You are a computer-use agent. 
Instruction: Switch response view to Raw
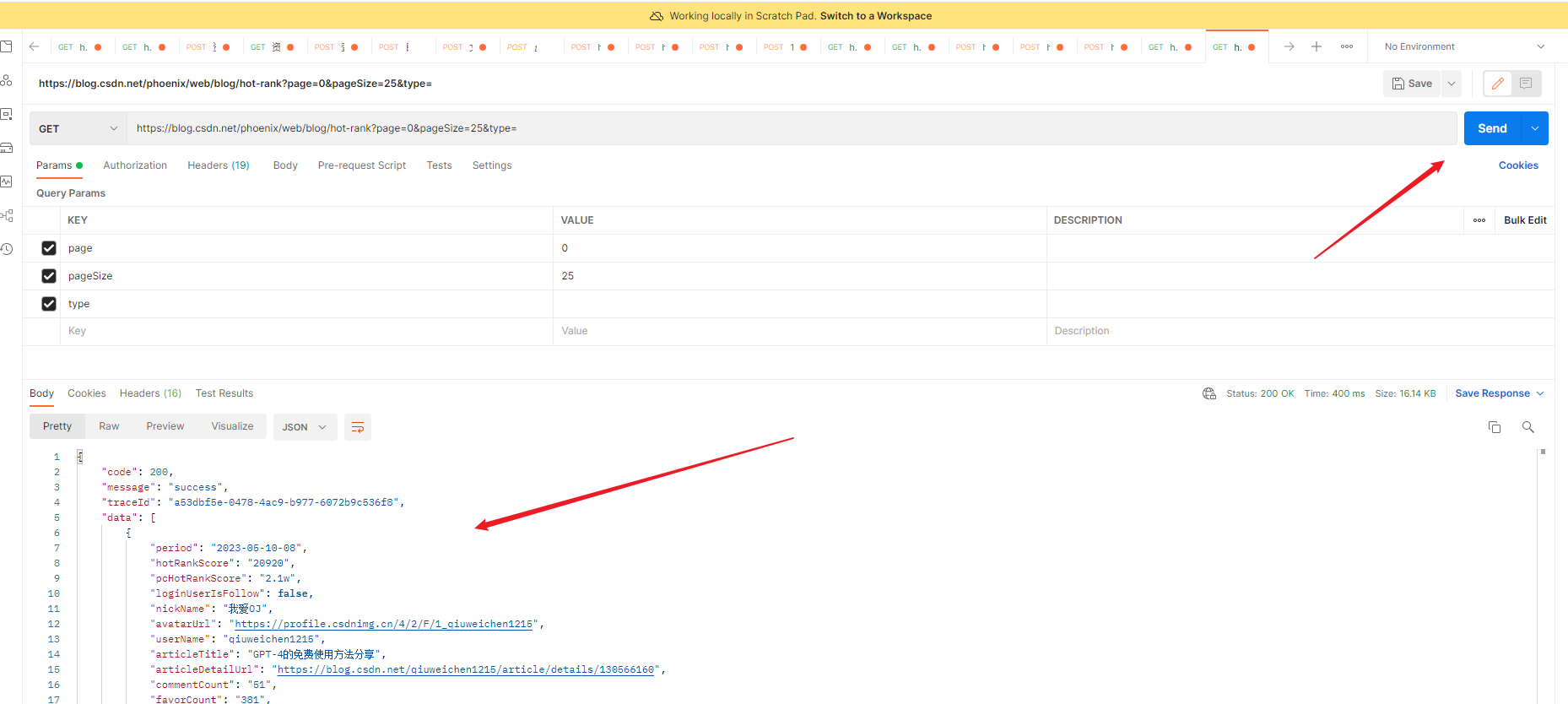tap(109, 426)
